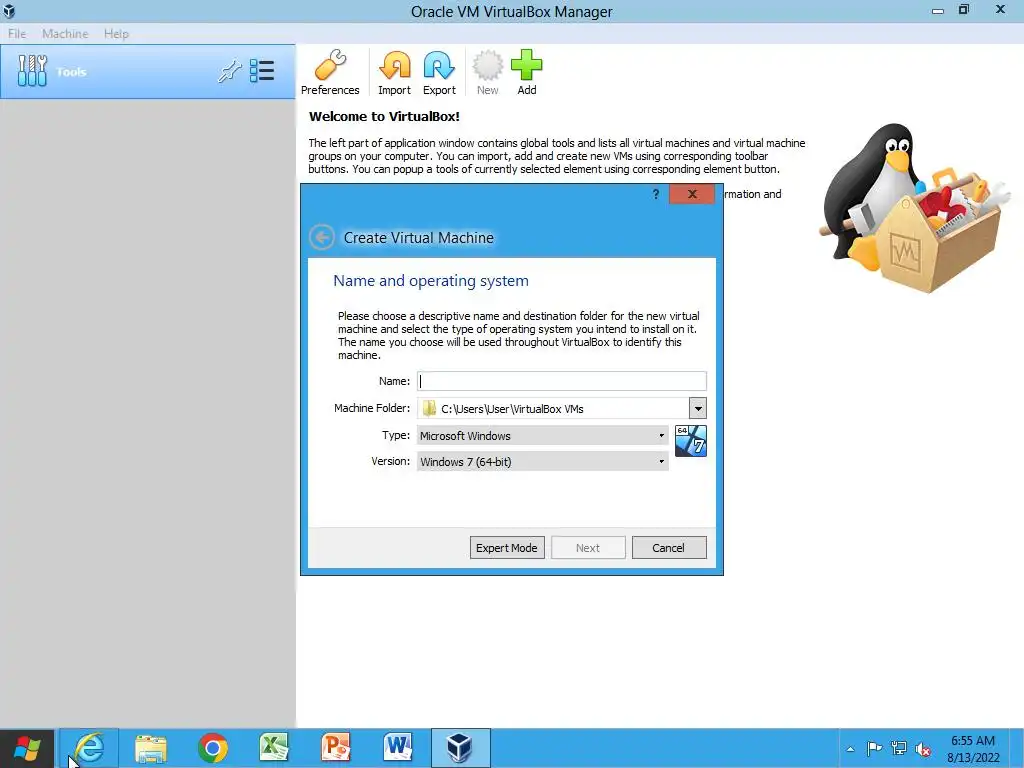1024x768 pixels.
Task: Open the Machine menu
Action: click(x=65, y=34)
